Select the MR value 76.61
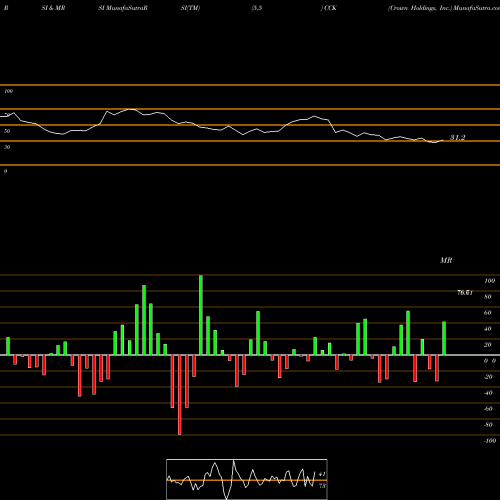This screenshot has width=500, height=500. pos(465,293)
